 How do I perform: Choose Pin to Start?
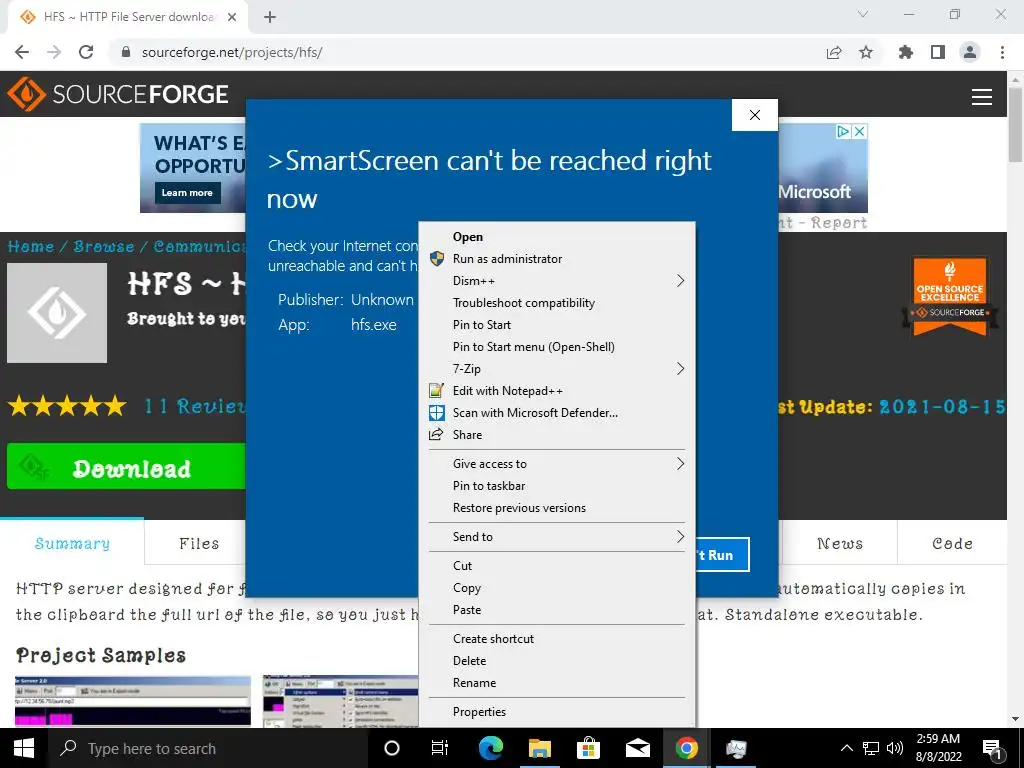[x=557, y=325]
